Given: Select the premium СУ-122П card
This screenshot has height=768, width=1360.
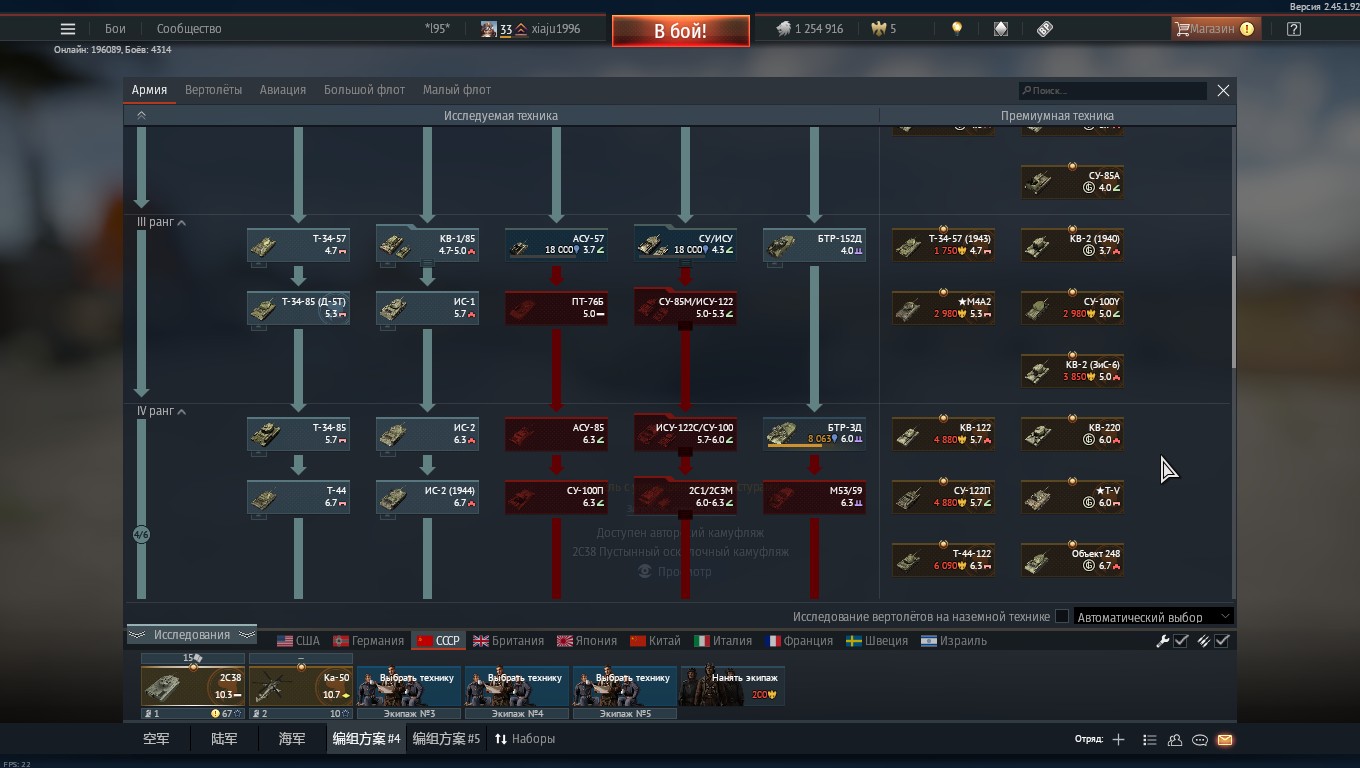Looking at the screenshot, I should (x=943, y=497).
